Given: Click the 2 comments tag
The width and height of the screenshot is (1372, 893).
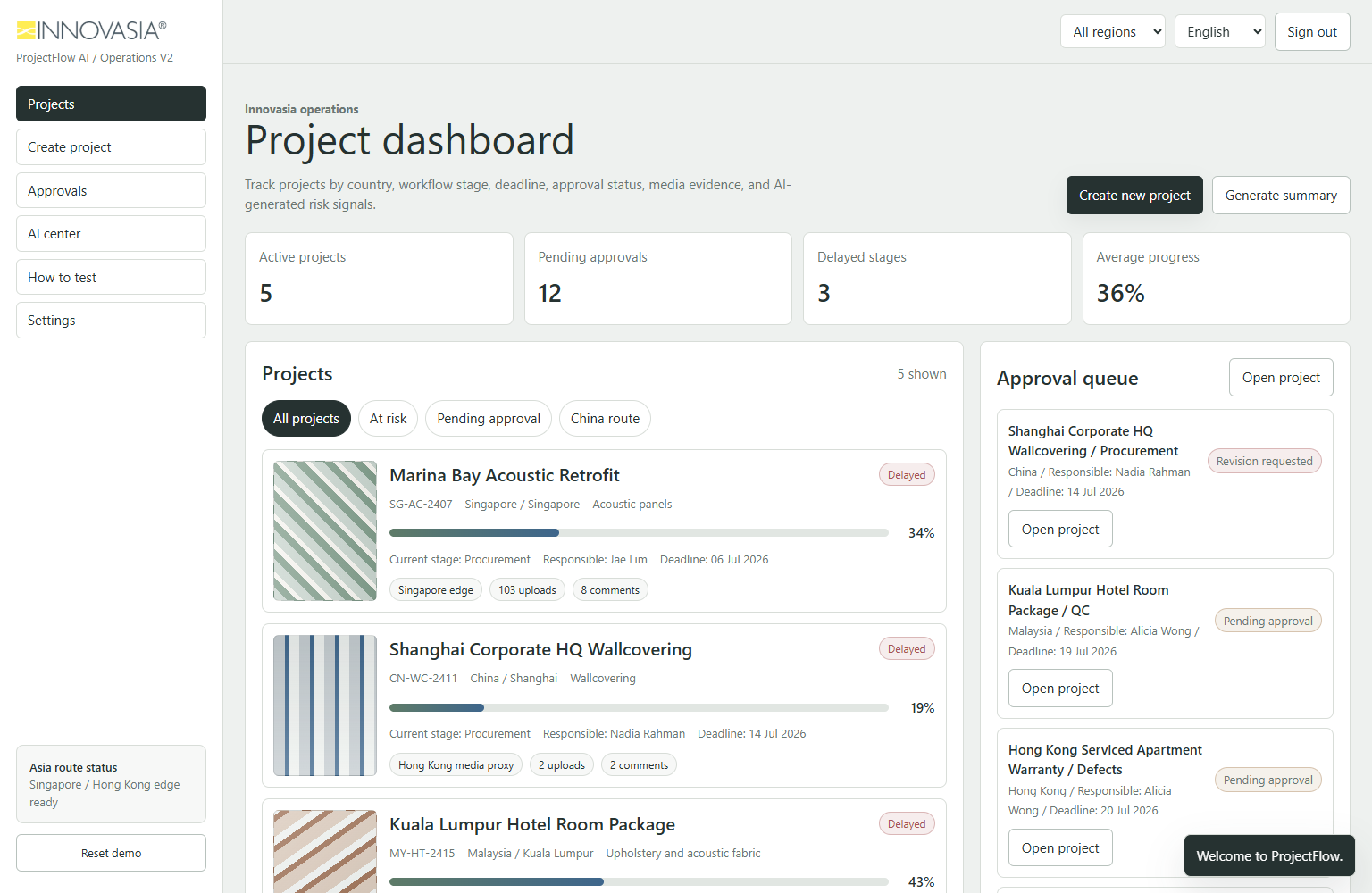Looking at the screenshot, I should pos(639,764).
